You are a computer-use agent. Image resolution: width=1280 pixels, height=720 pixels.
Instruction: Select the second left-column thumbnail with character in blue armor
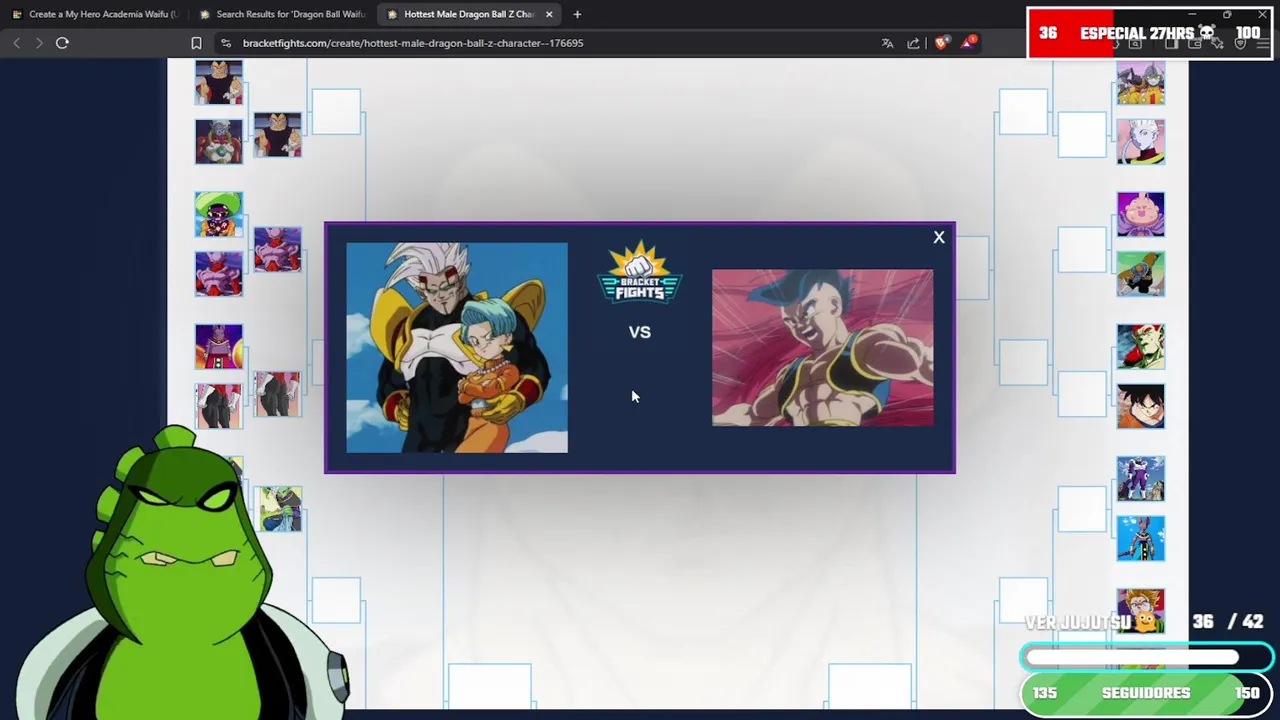[x=219, y=141]
